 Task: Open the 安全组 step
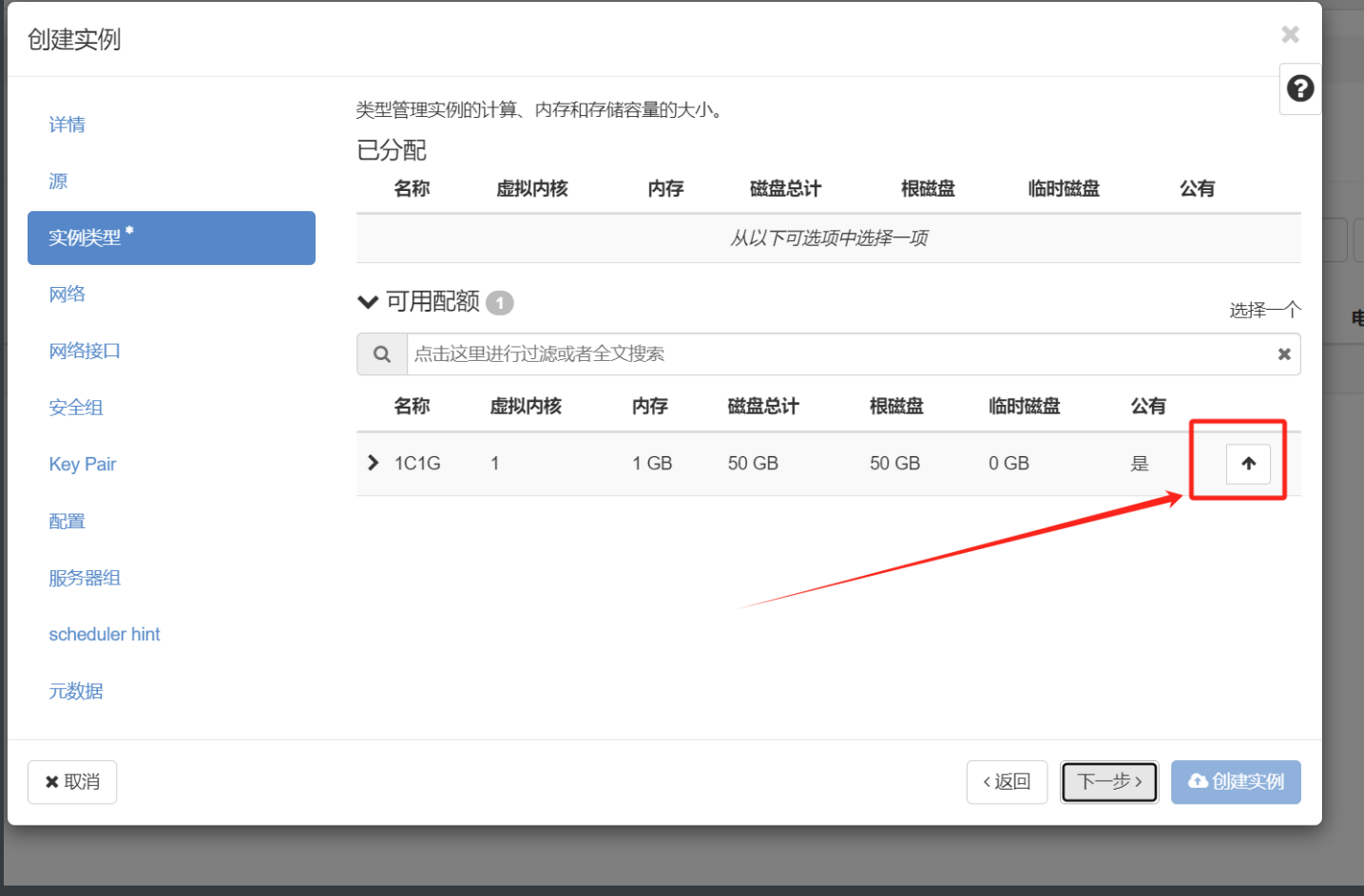point(76,408)
